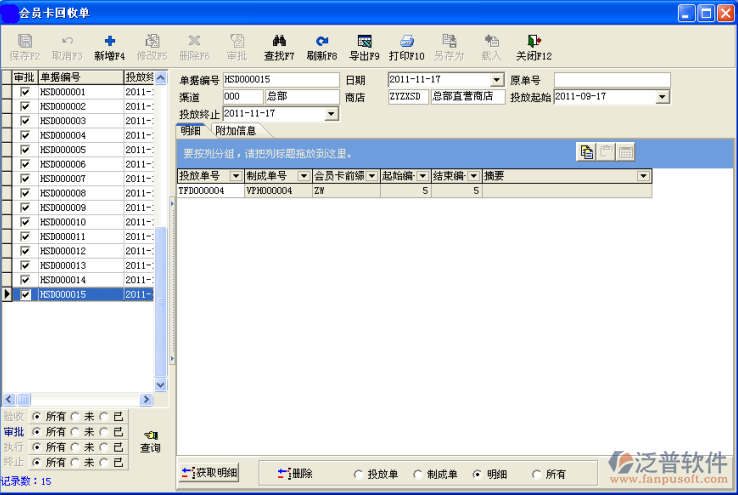
Task: Toggle the 审批 checkbox for MSD000001
Action: tap(25, 92)
